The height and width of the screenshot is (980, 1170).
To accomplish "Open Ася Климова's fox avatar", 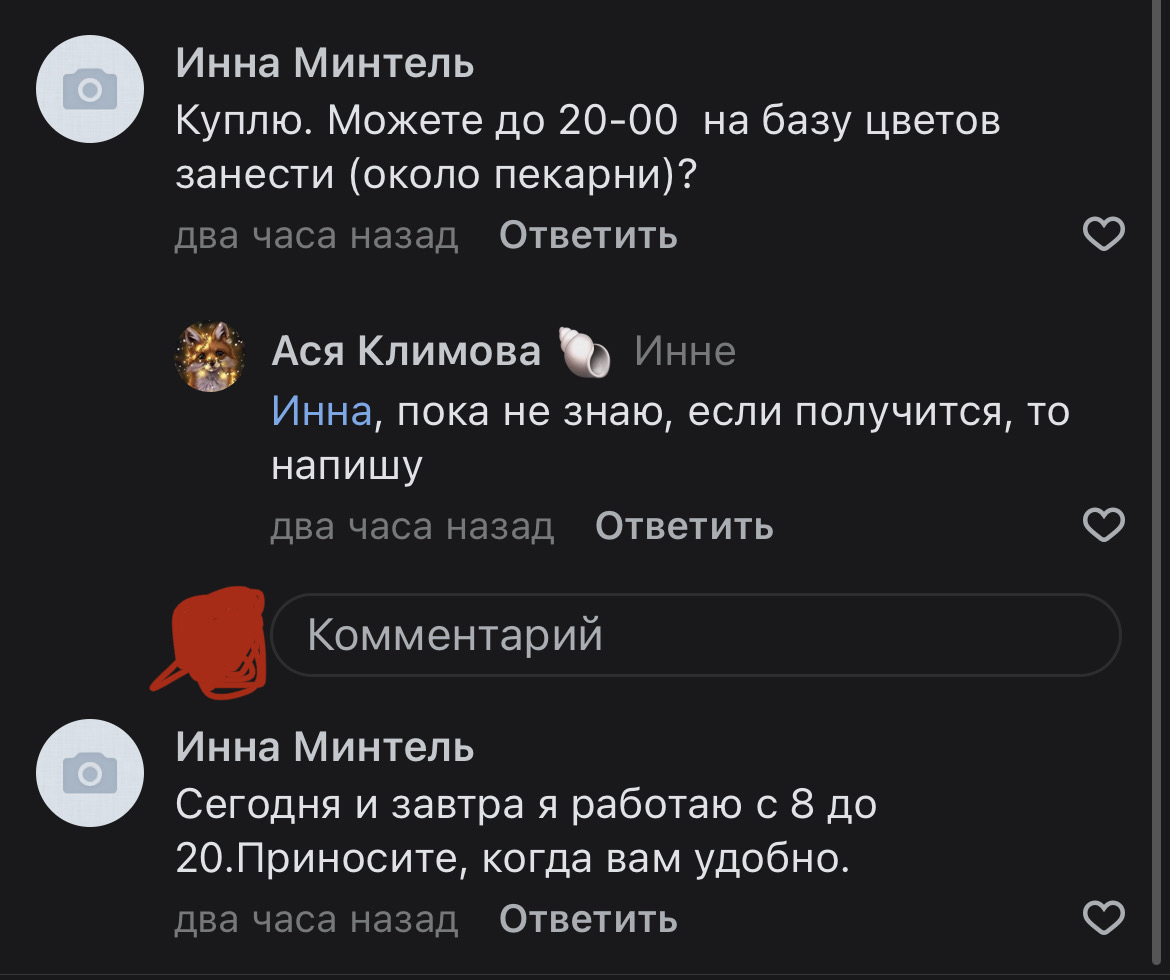I will click(x=211, y=357).
